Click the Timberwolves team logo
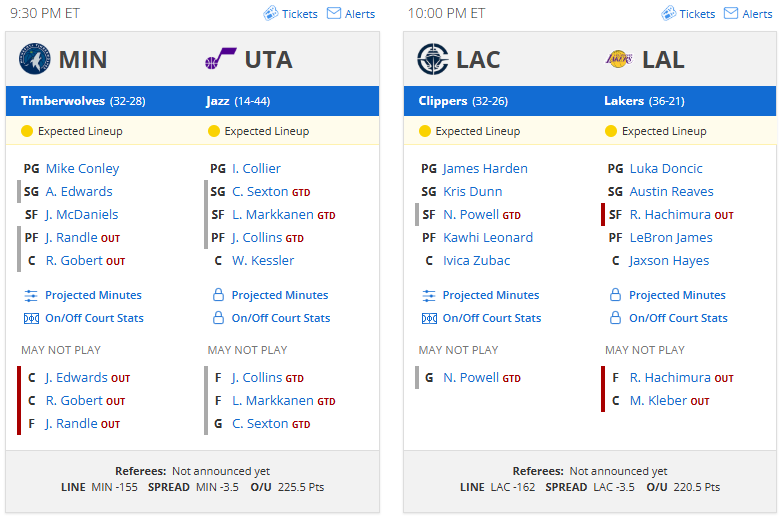The height and width of the screenshot is (523, 784). (34, 59)
